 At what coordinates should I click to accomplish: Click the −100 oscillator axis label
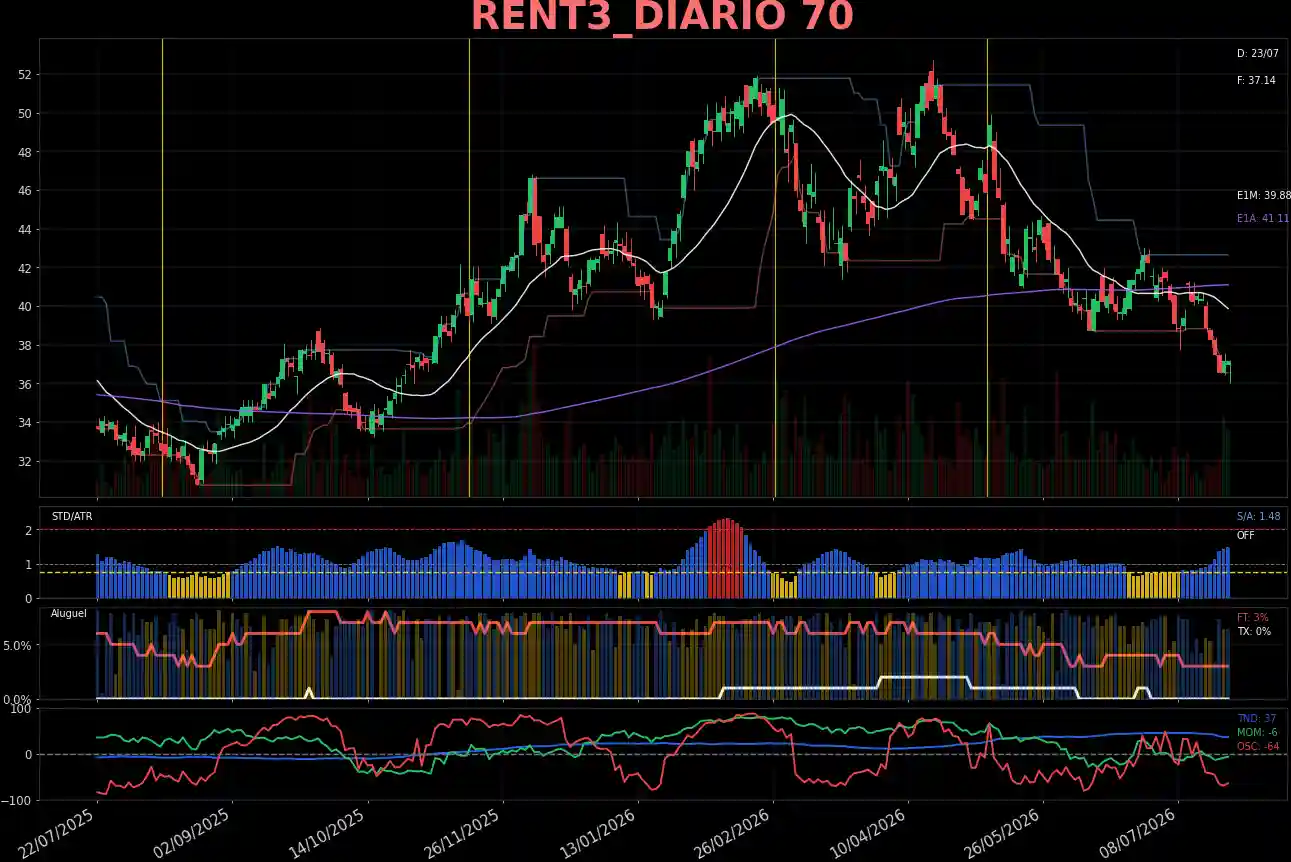click(18, 801)
